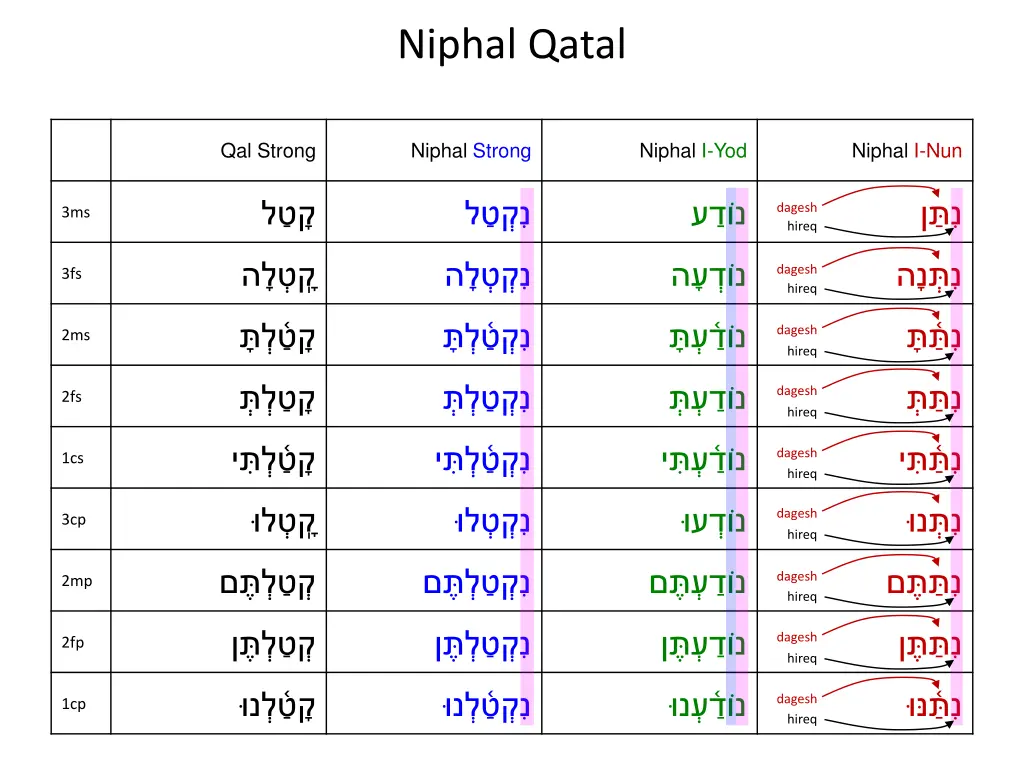Select the "Niphal I-Yod" column header
Image resolution: width=1024 pixels, height=768 pixels.
[x=693, y=151]
